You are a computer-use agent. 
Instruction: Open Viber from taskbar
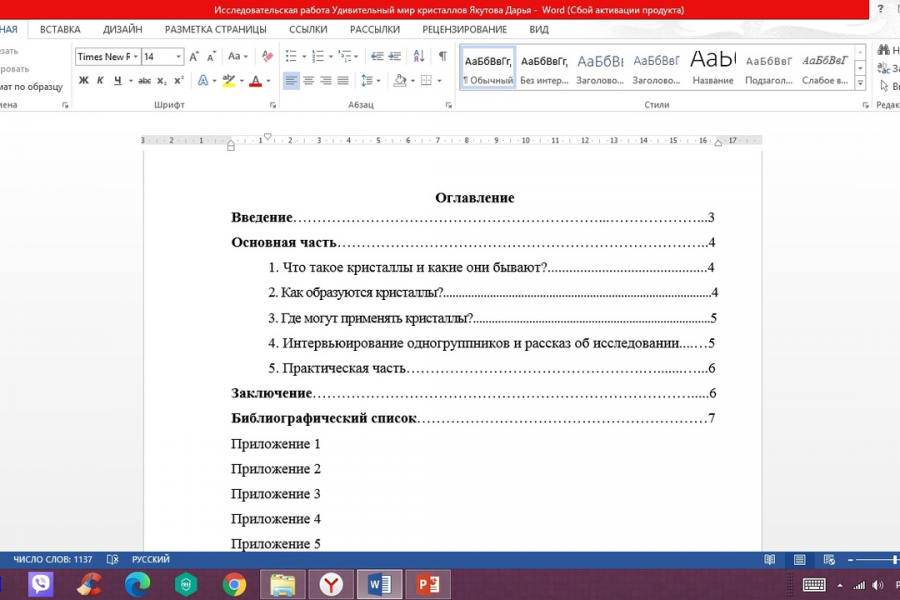(41, 584)
